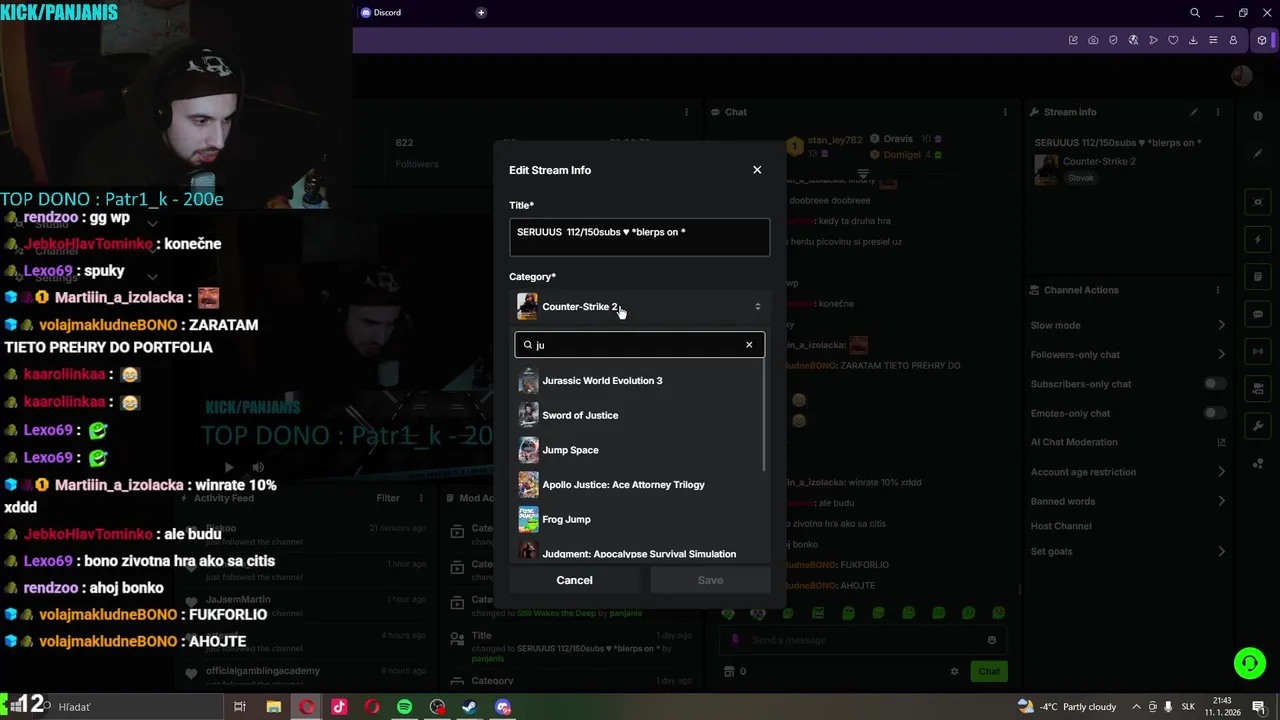Expand Slow mode settings
Viewport: 1280px width, 720px height.
[1128, 325]
